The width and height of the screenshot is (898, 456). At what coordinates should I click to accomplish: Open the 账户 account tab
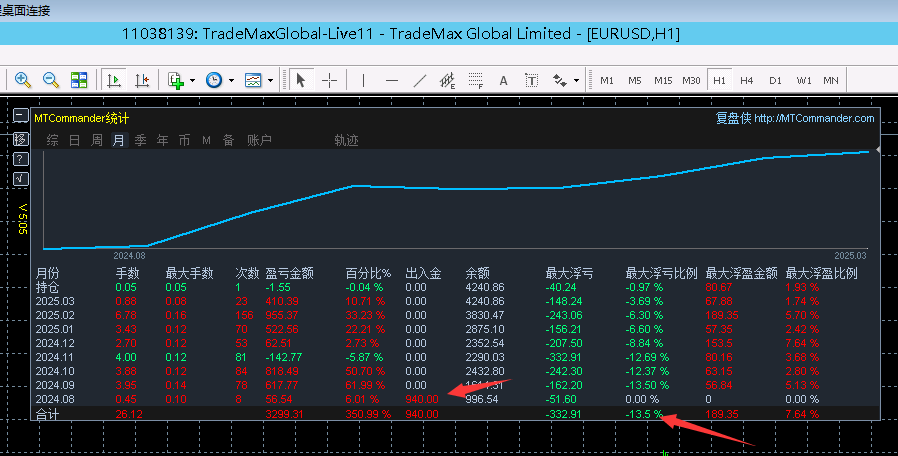(x=259, y=140)
